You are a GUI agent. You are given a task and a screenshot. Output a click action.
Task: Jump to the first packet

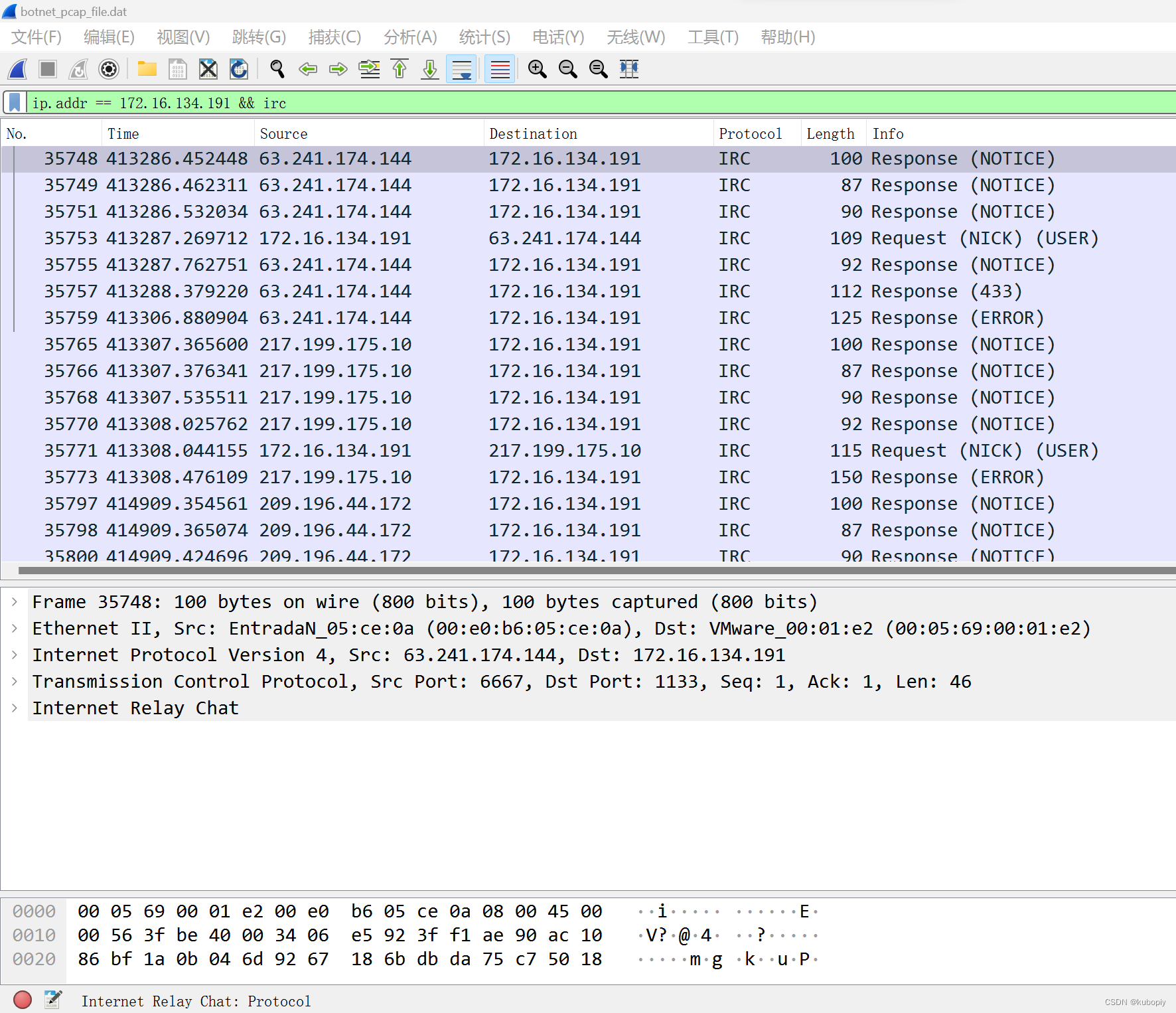click(x=400, y=69)
